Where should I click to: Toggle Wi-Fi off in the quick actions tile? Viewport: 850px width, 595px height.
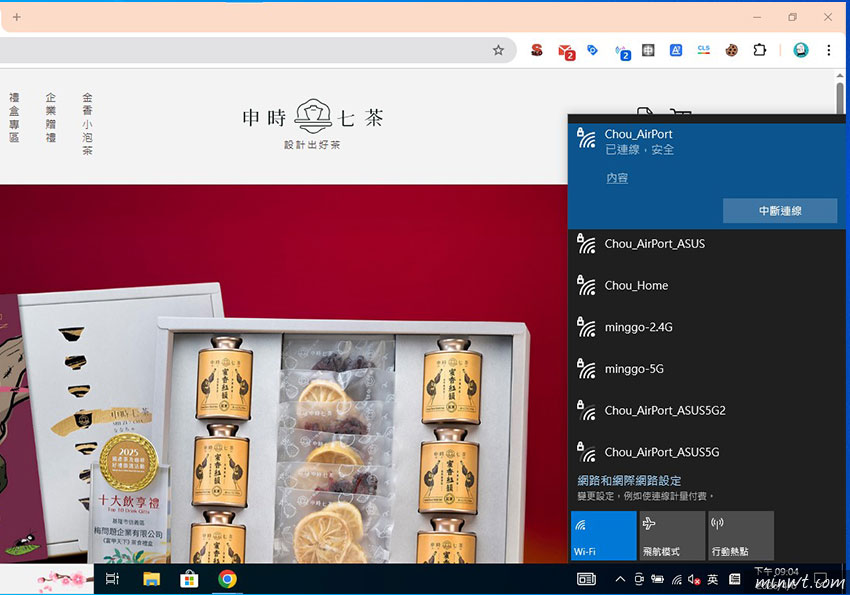click(603, 535)
